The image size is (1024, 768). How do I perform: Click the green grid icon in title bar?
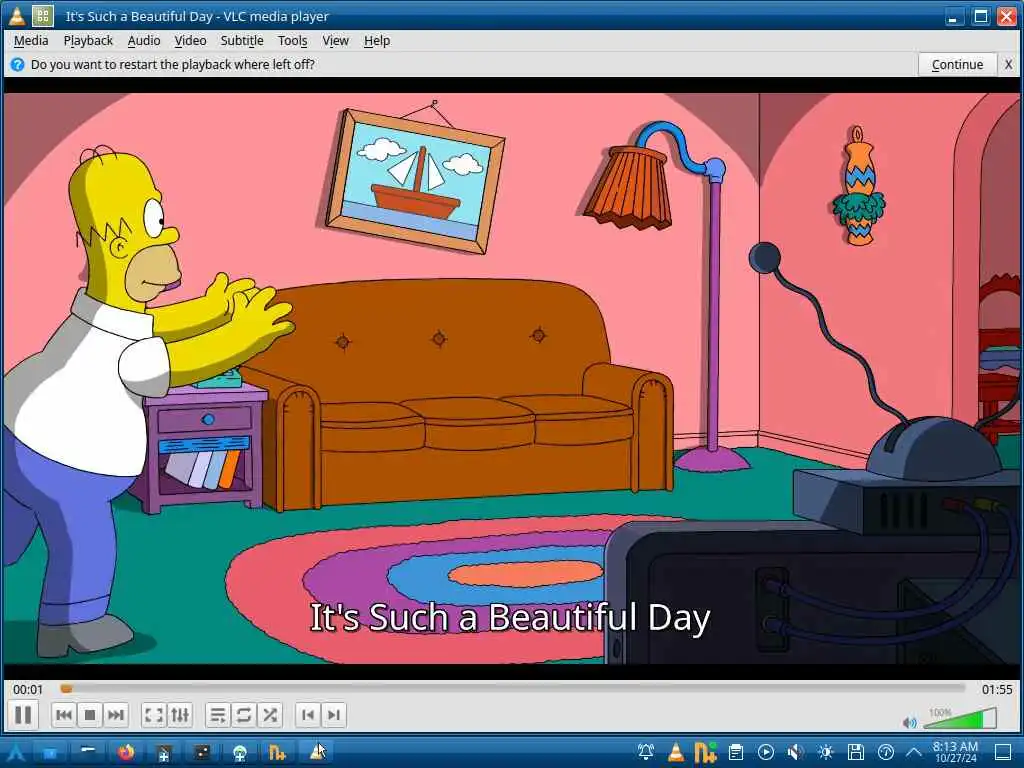pyautogui.click(x=42, y=16)
